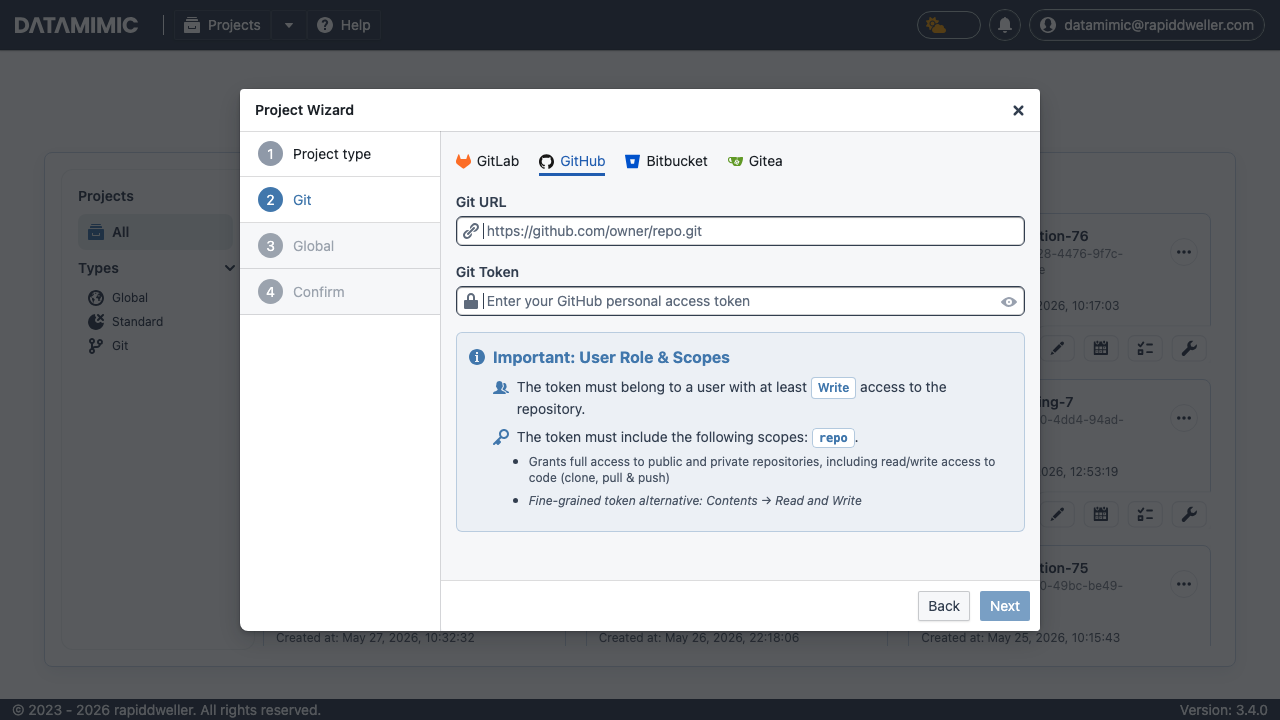Filter by Standard project type
This screenshot has height=720, width=1280.
coord(137,322)
